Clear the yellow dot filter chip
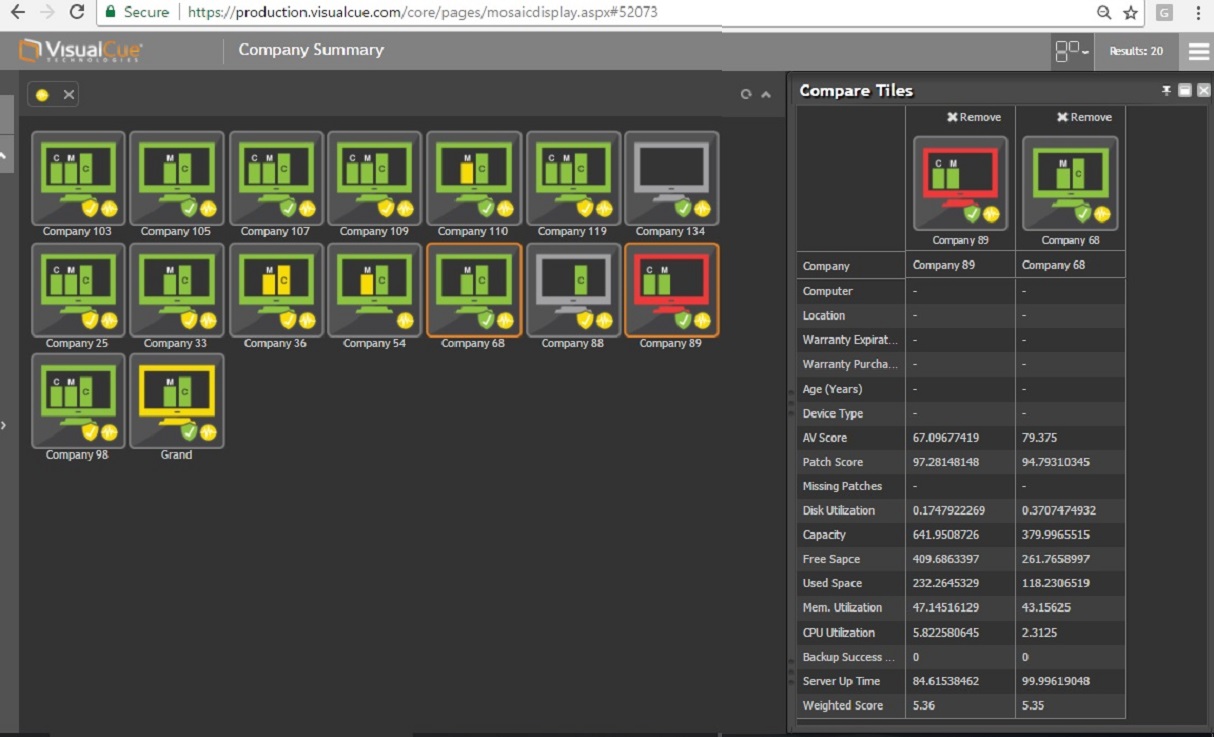1214x737 pixels. [69, 95]
